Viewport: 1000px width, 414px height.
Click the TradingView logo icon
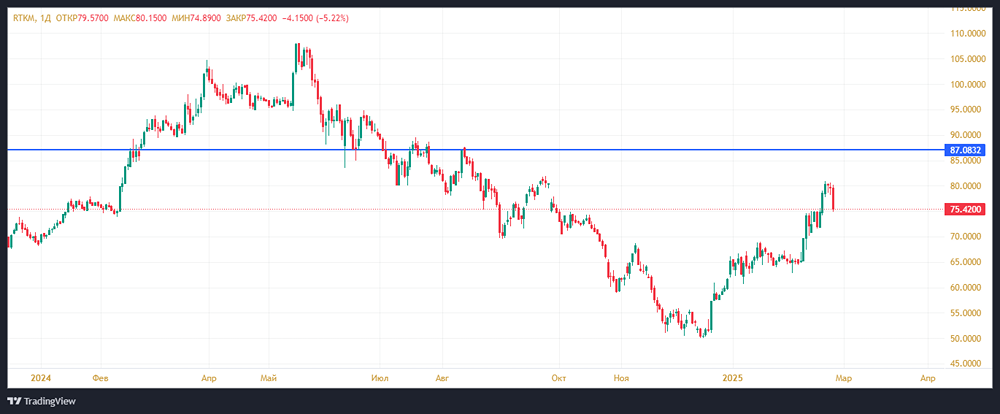(16, 400)
